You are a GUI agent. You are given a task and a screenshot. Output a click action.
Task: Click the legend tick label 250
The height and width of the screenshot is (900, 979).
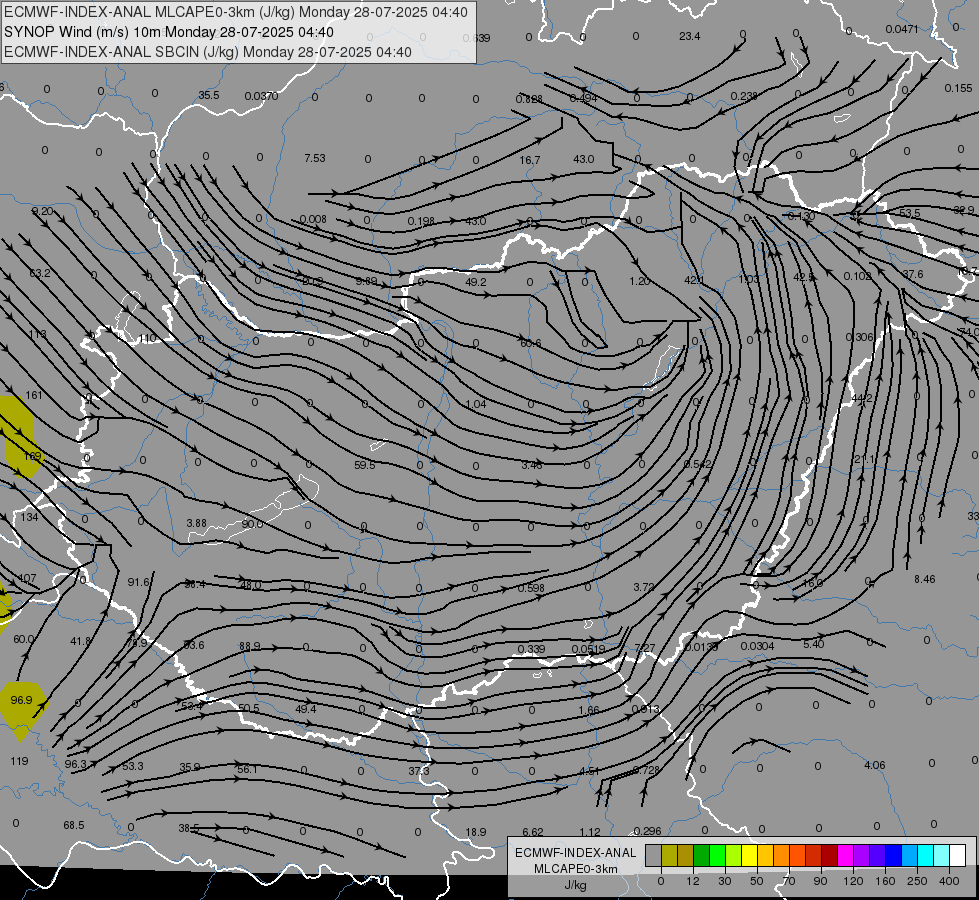(x=917, y=881)
